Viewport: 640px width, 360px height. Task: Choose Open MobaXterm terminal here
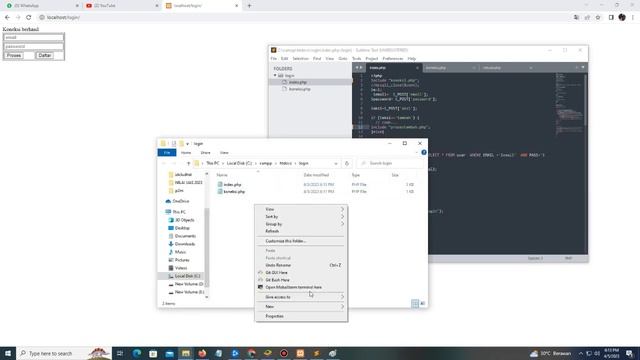[x=301, y=287]
